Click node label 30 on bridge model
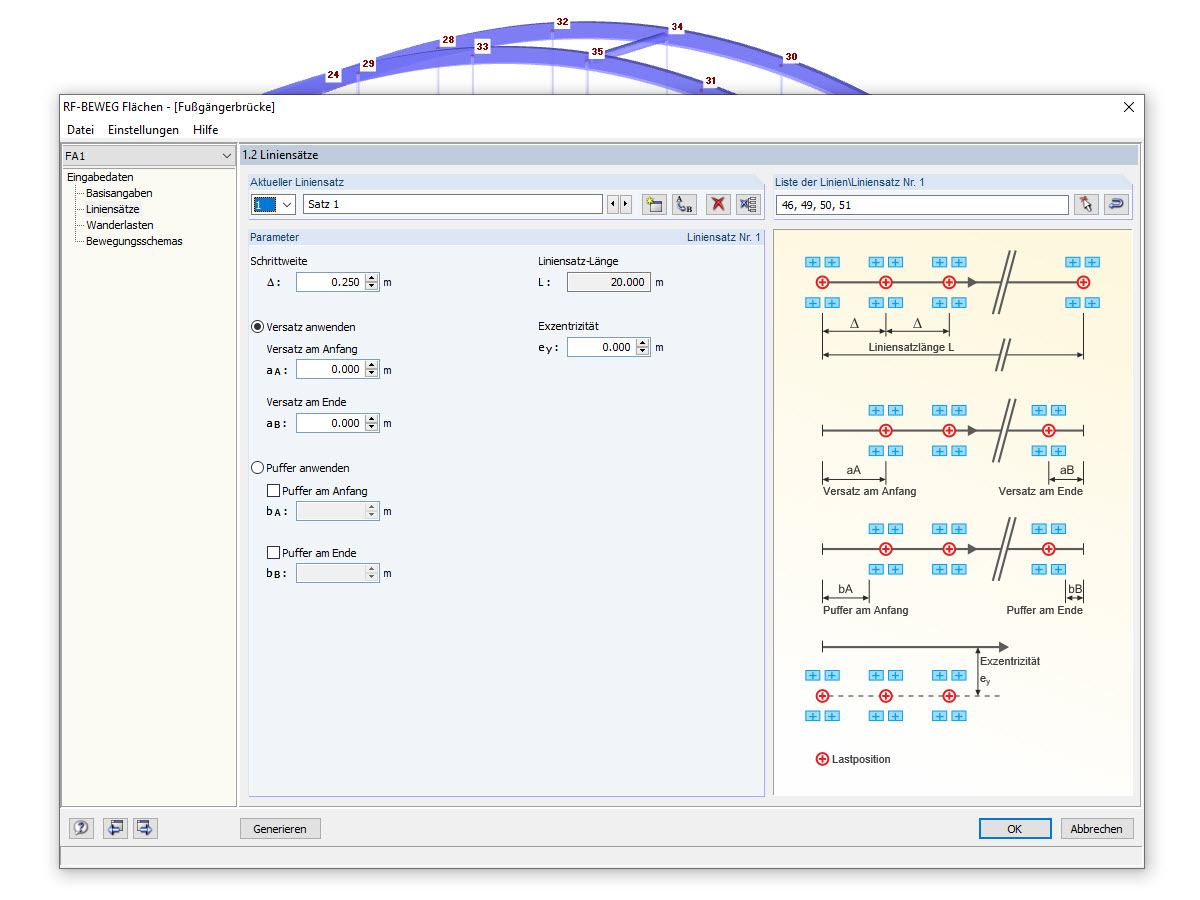Viewport: 1200px width, 900px height. 791,56
